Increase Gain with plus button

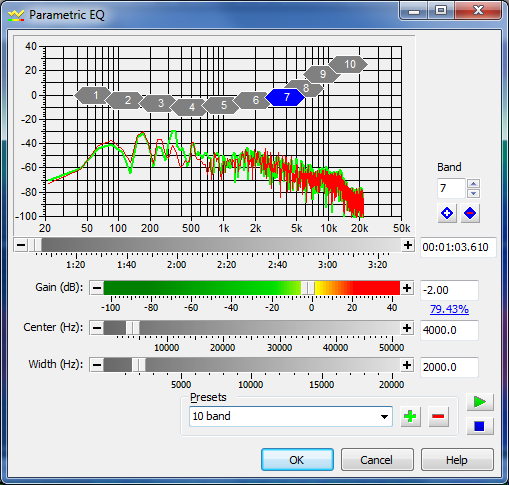pos(407,288)
